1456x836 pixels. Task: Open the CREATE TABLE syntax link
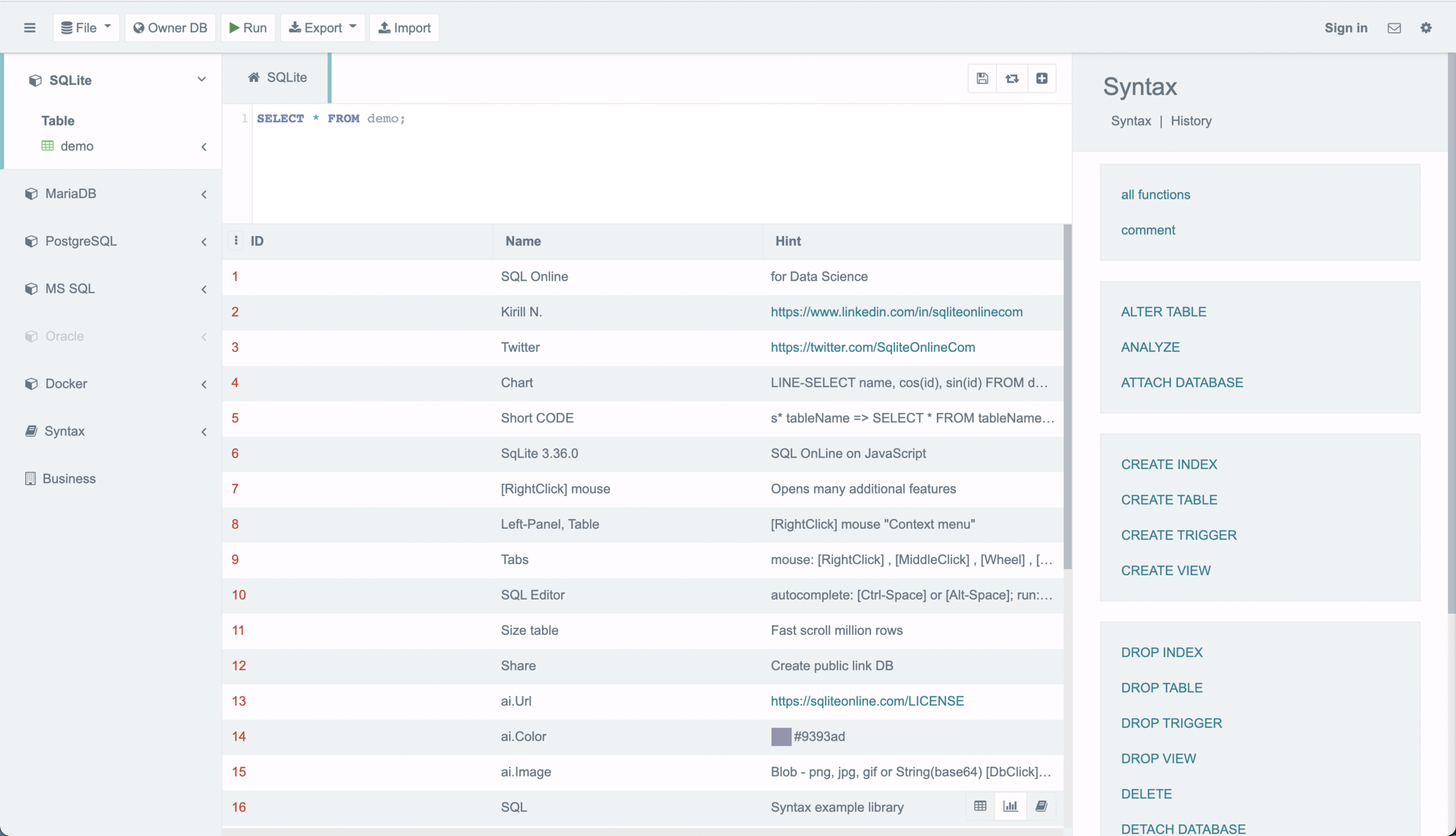[1169, 500]
